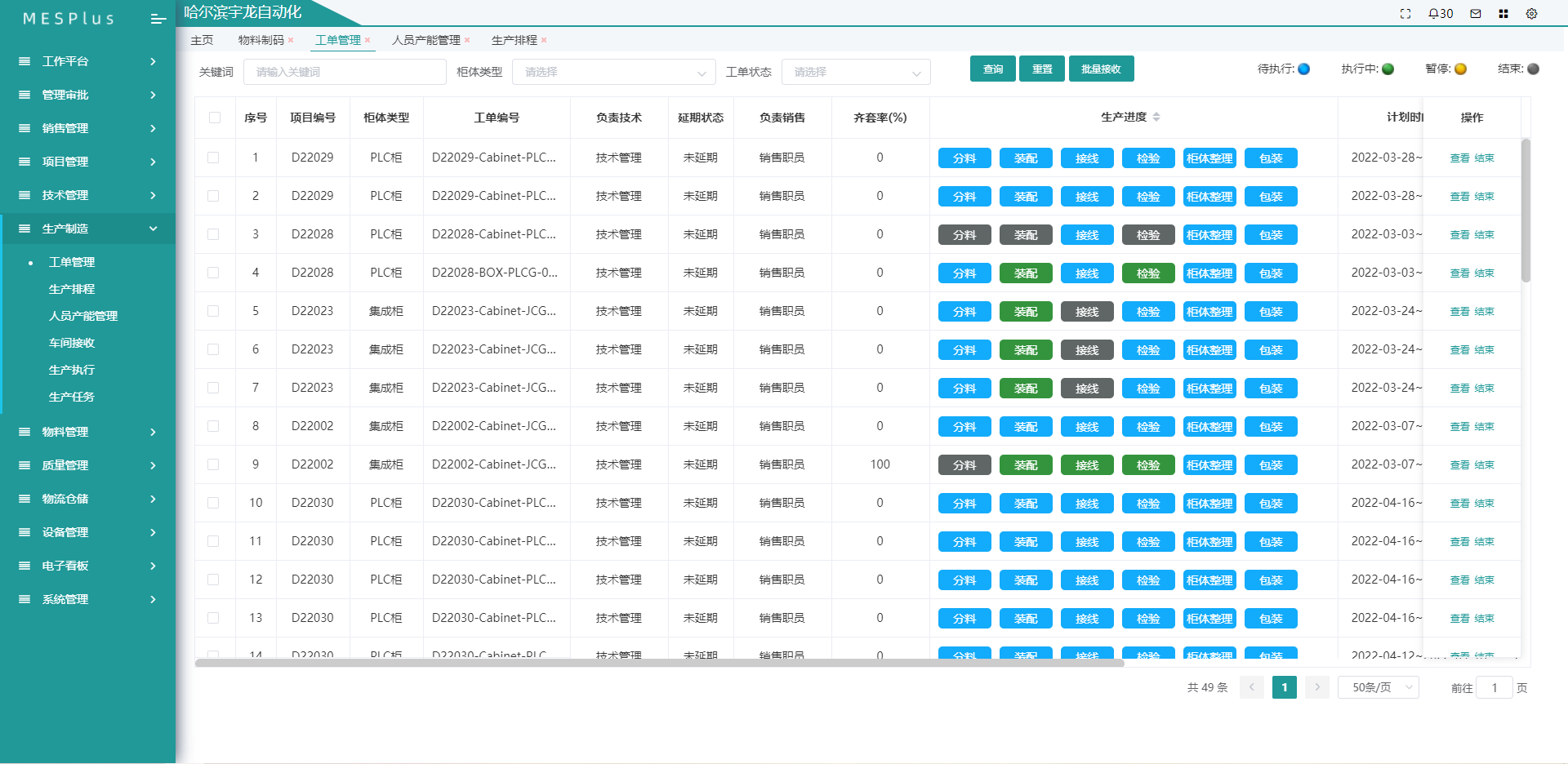Switch to the 生产排程 tab

pyautogui.click(x=514, y=40)
